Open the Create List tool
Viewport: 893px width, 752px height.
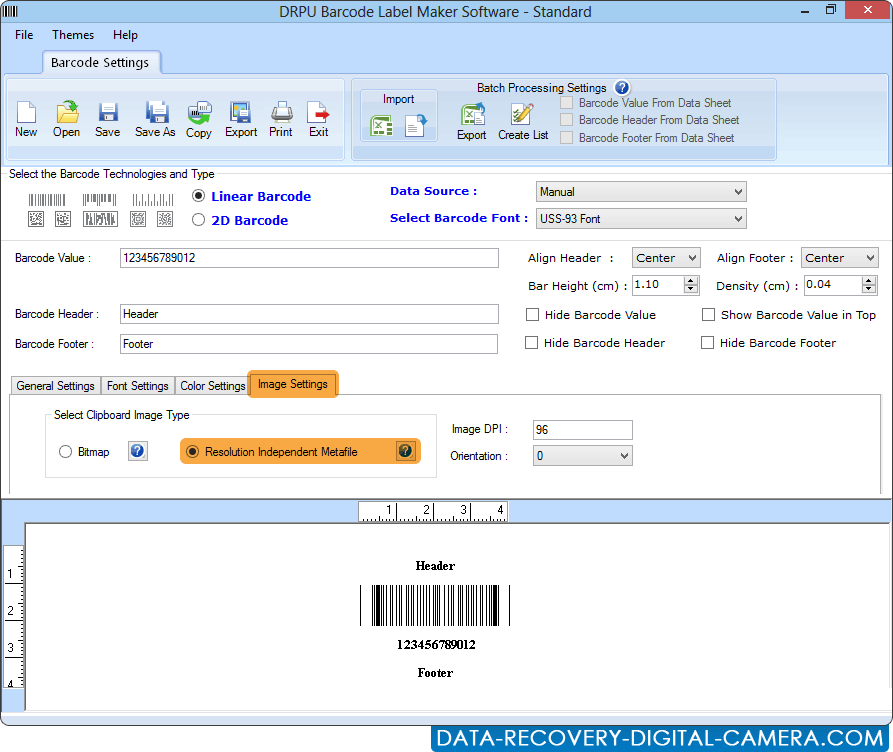(x=522, y=119)
